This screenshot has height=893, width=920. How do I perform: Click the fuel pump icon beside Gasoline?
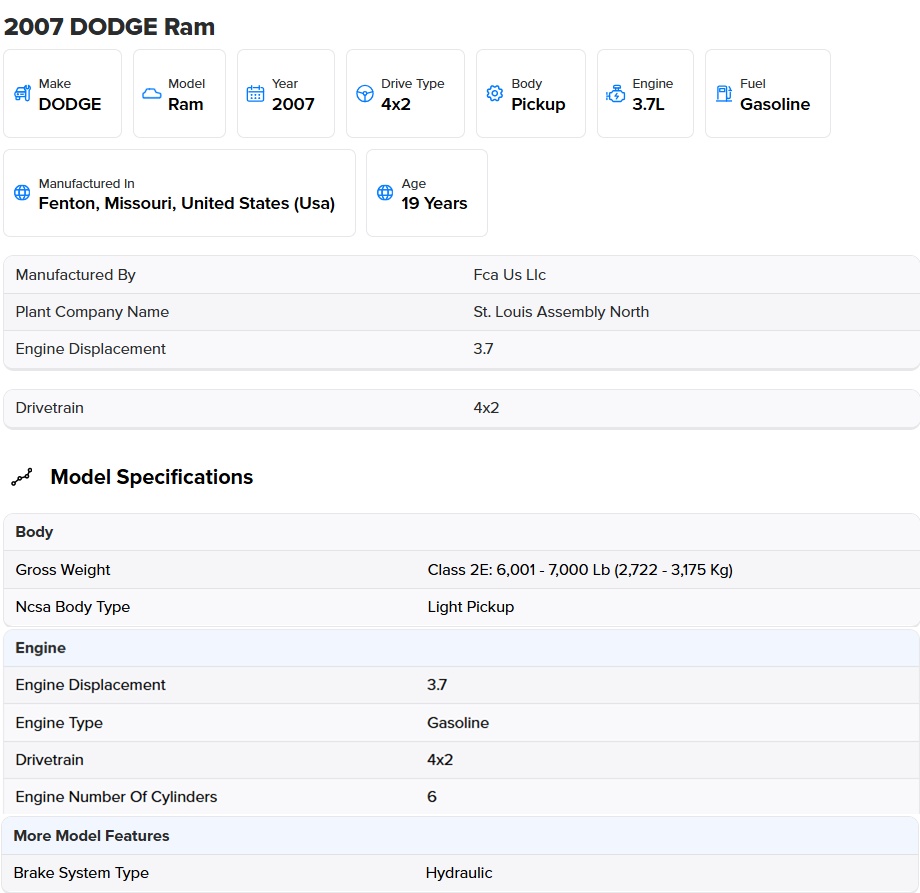[723, 93]
